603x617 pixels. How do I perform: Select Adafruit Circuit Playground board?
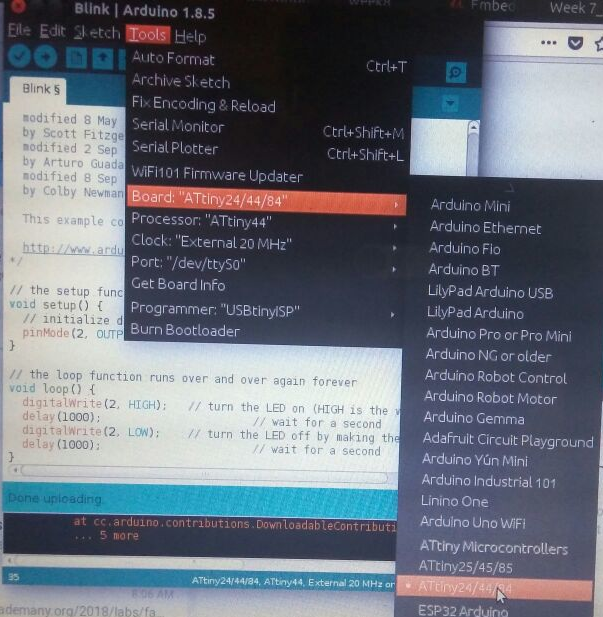tap(508, 440)
